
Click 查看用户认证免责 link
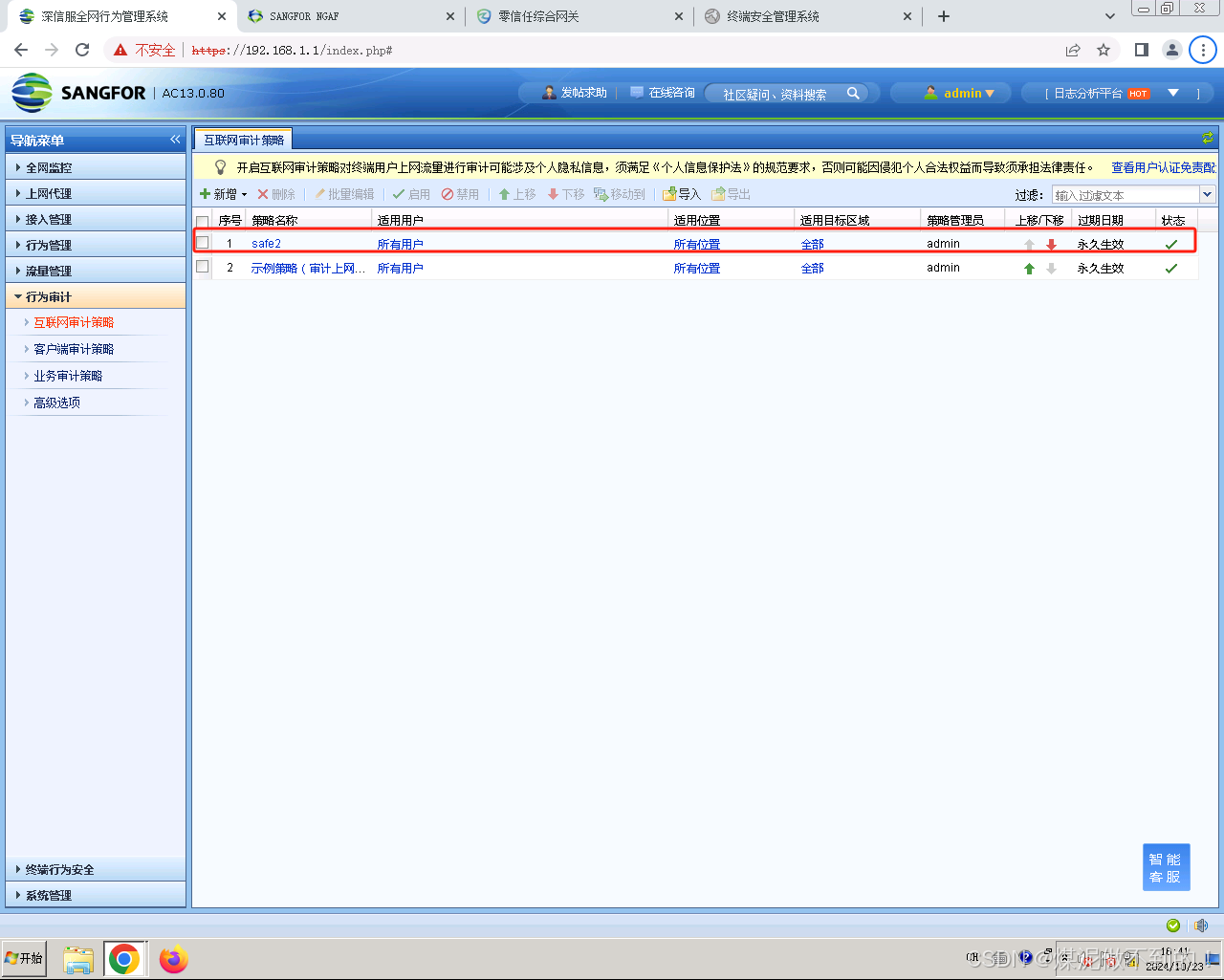click(1163, 167)
